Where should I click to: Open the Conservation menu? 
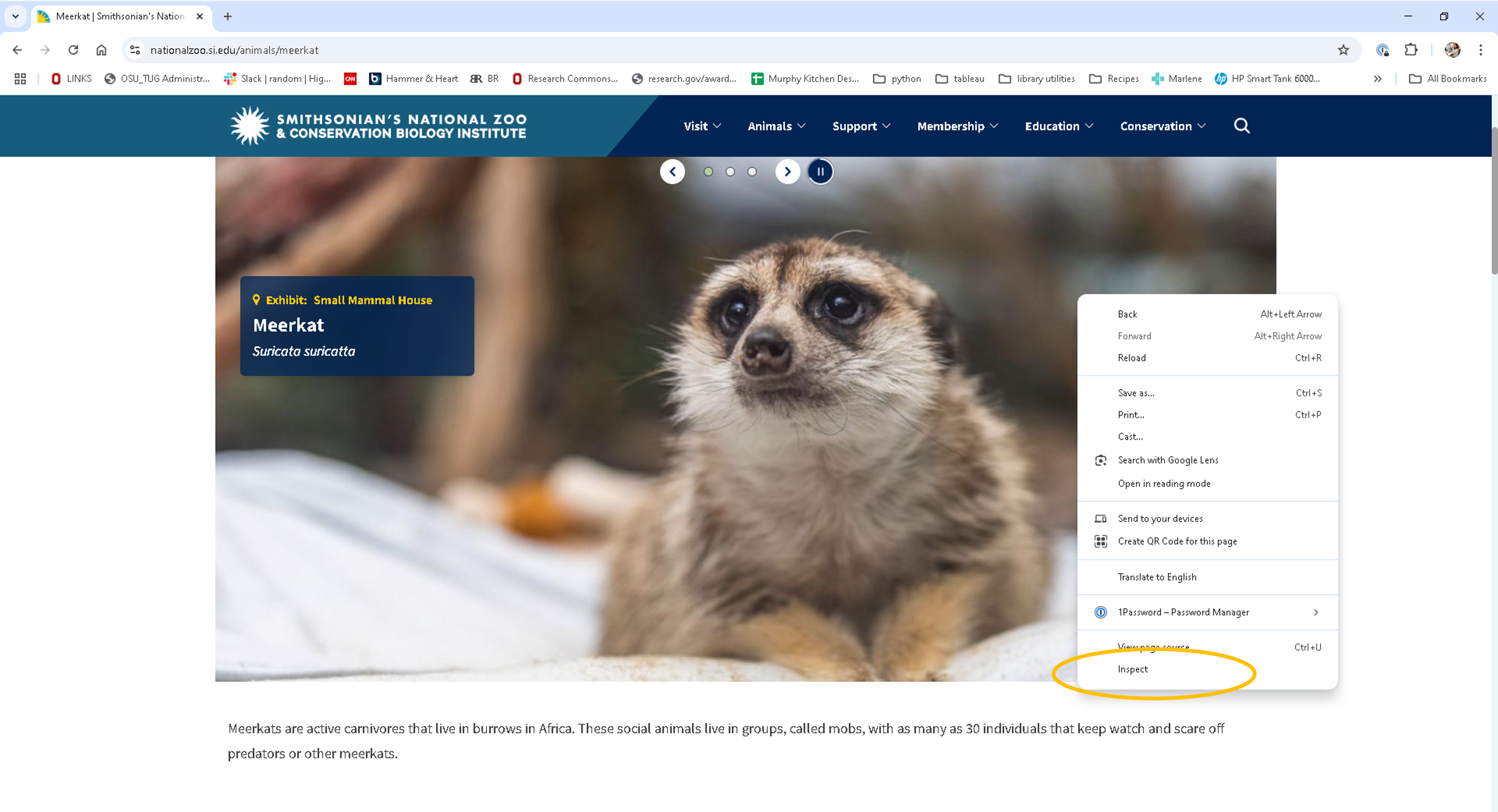[x=1162, y=126]
